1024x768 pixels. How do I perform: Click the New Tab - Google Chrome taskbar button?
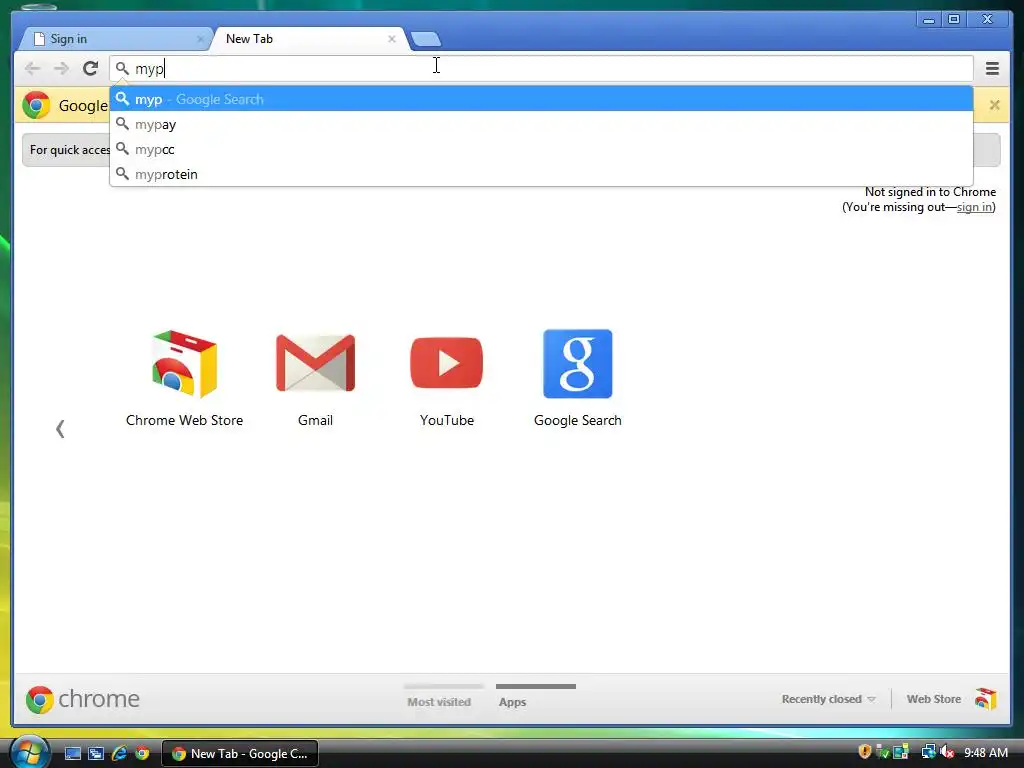point(240,754)
